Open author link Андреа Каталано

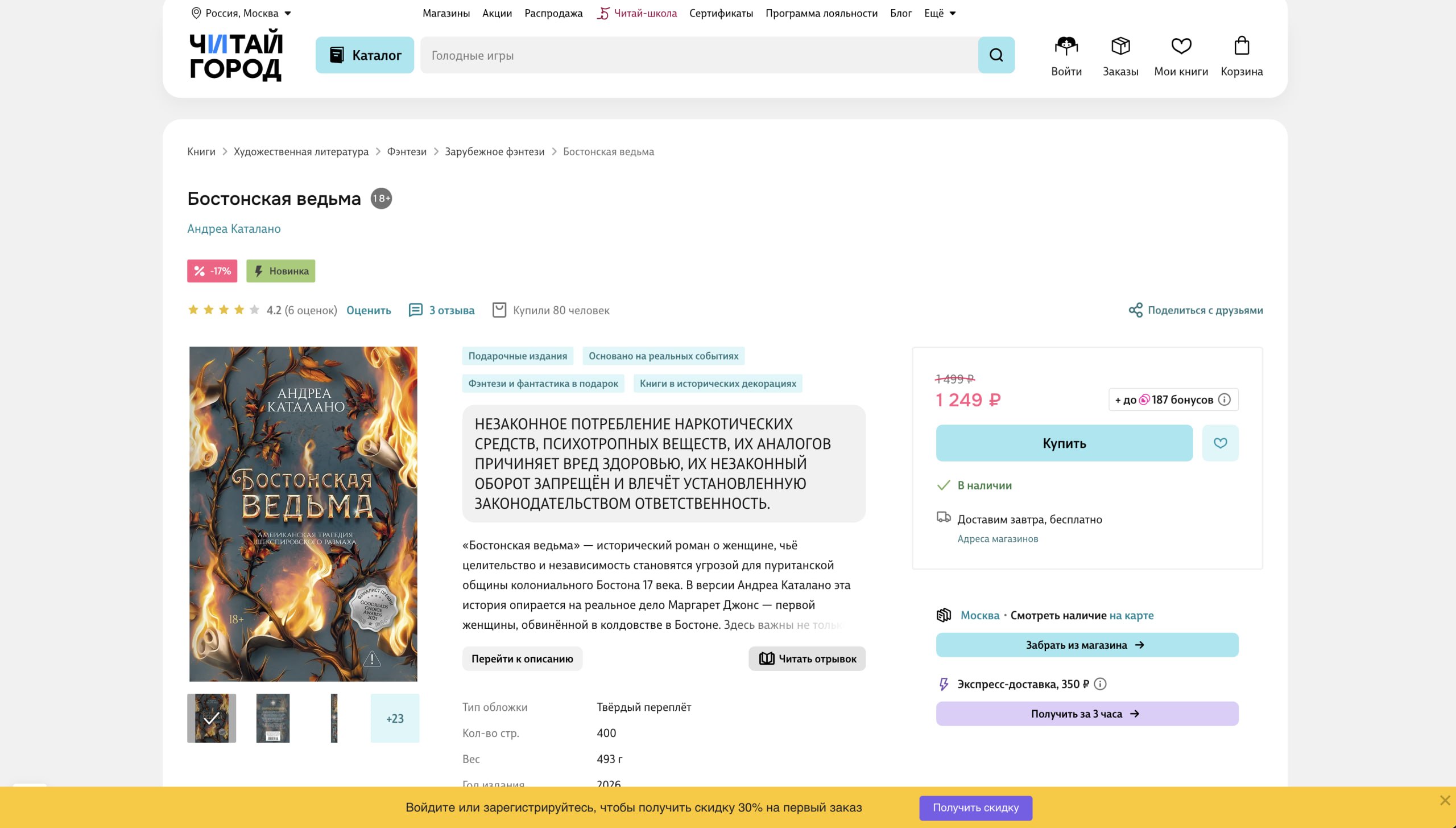point(234,229)
